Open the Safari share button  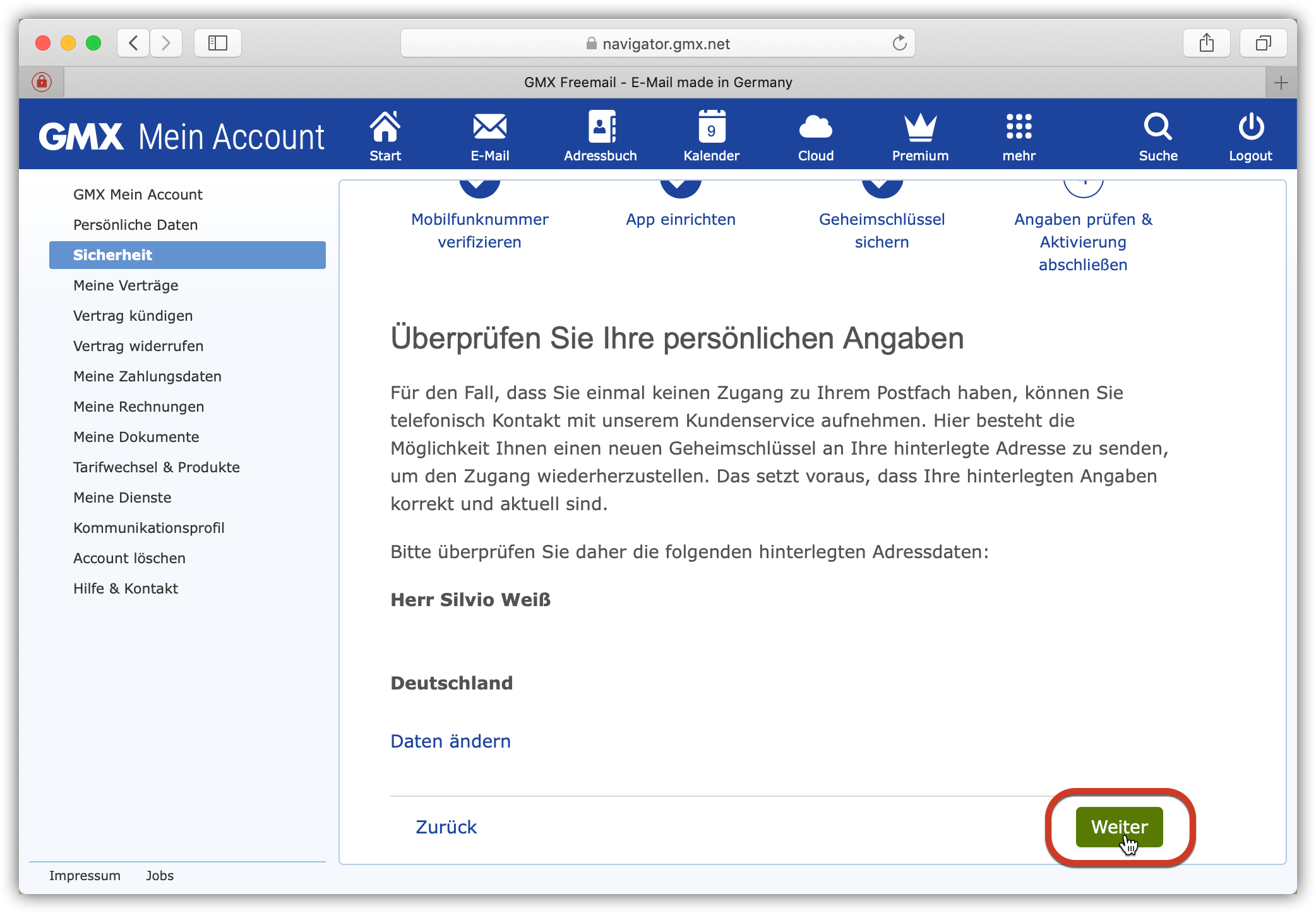tap(1207, 43)
